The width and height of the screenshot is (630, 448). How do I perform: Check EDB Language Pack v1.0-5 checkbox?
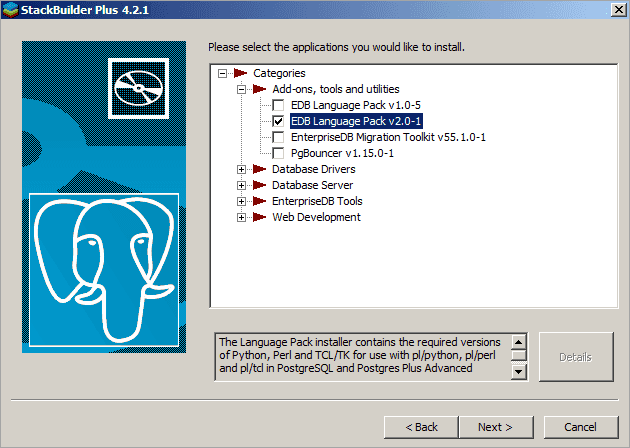[278, 105]
